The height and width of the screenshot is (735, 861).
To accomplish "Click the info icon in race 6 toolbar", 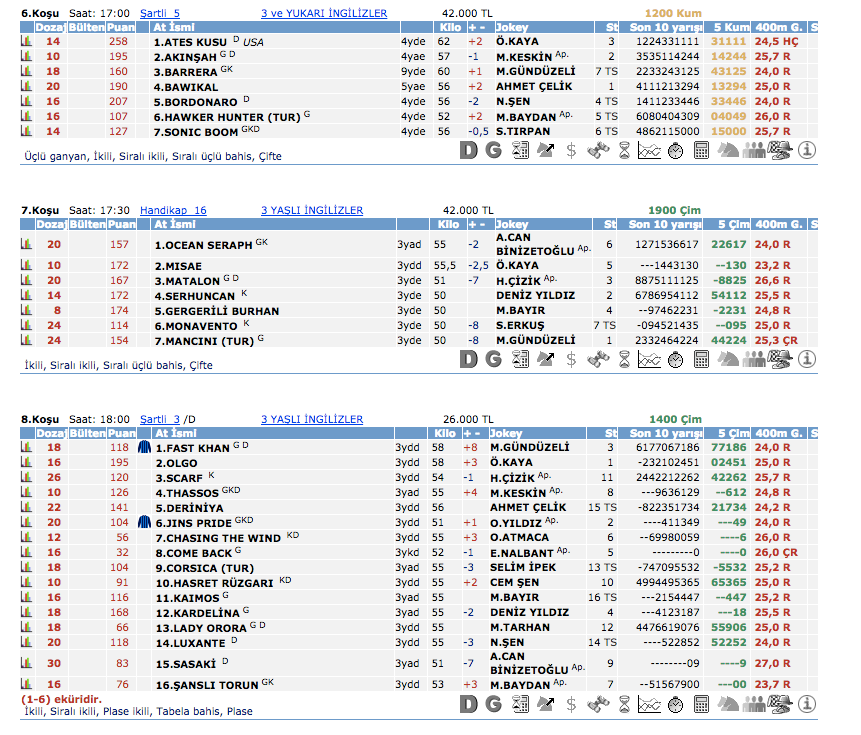I will [x=807, y=150].
